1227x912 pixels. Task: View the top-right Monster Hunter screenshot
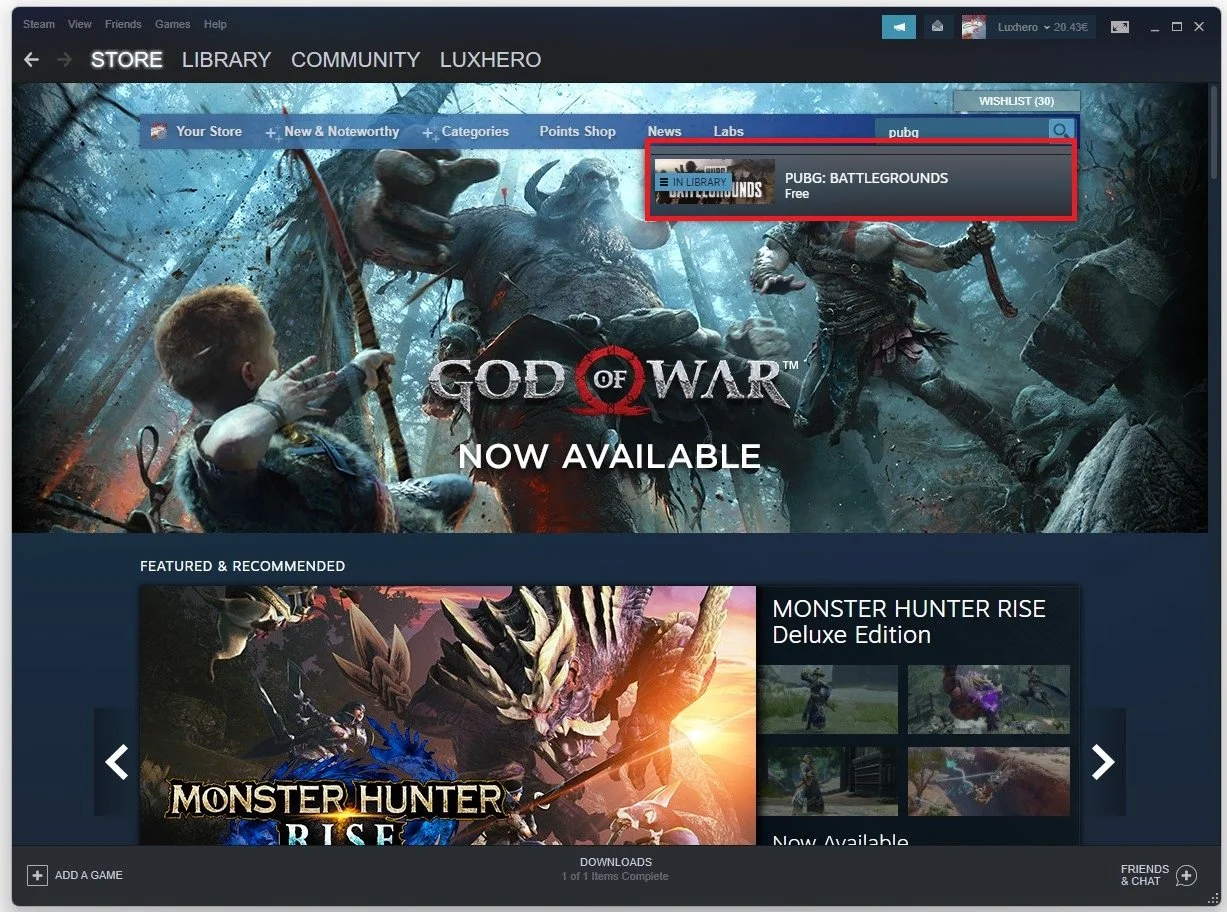(989, 699)
